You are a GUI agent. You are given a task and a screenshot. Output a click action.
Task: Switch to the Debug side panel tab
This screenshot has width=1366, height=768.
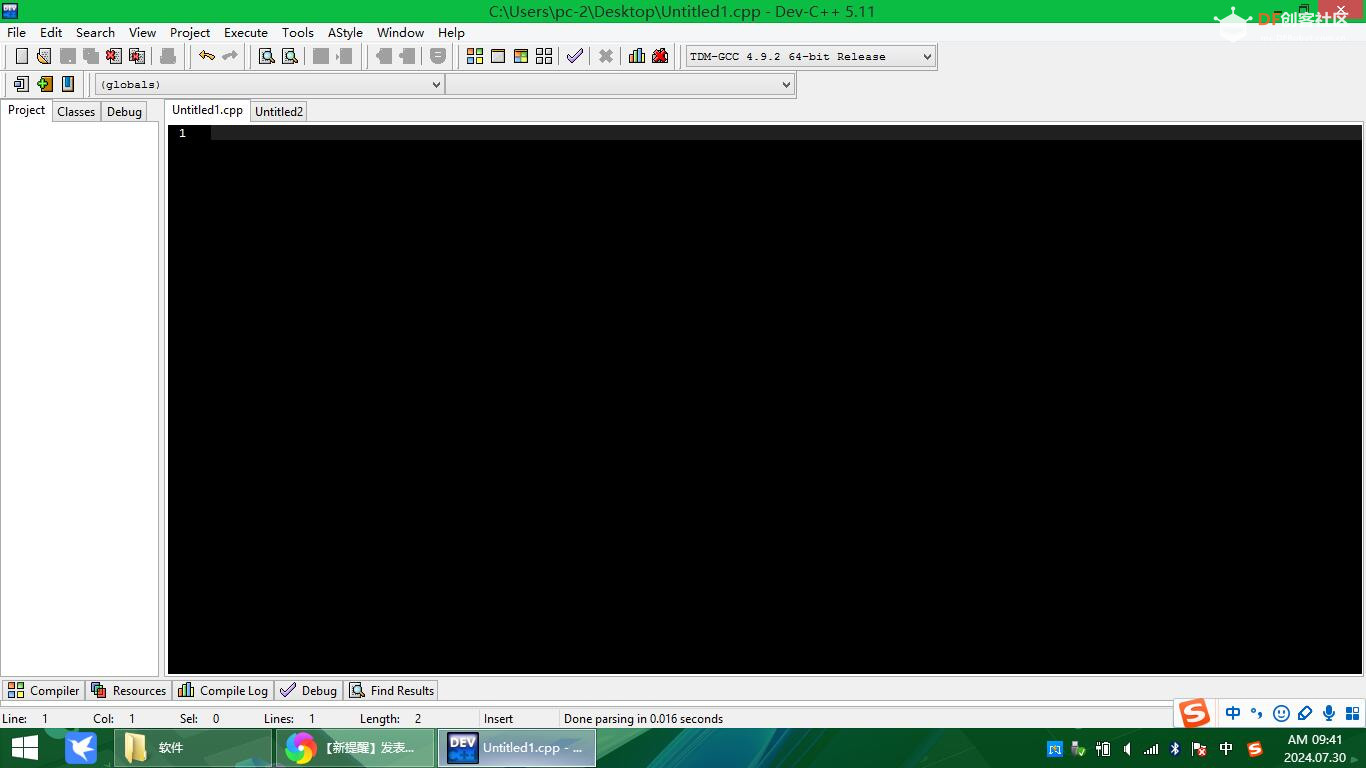pyautogui.click(x=124, y=112)
